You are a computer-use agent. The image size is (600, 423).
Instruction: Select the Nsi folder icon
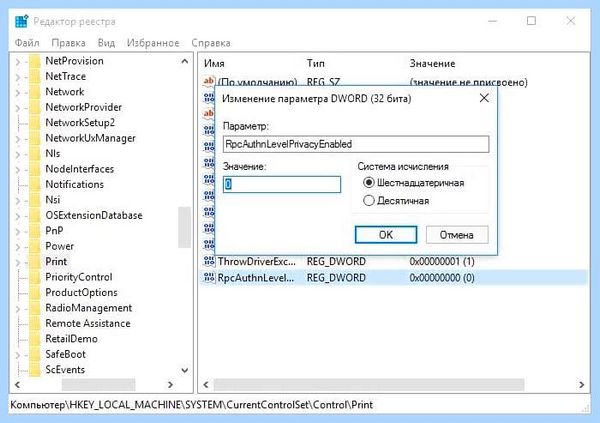point(35,200)
